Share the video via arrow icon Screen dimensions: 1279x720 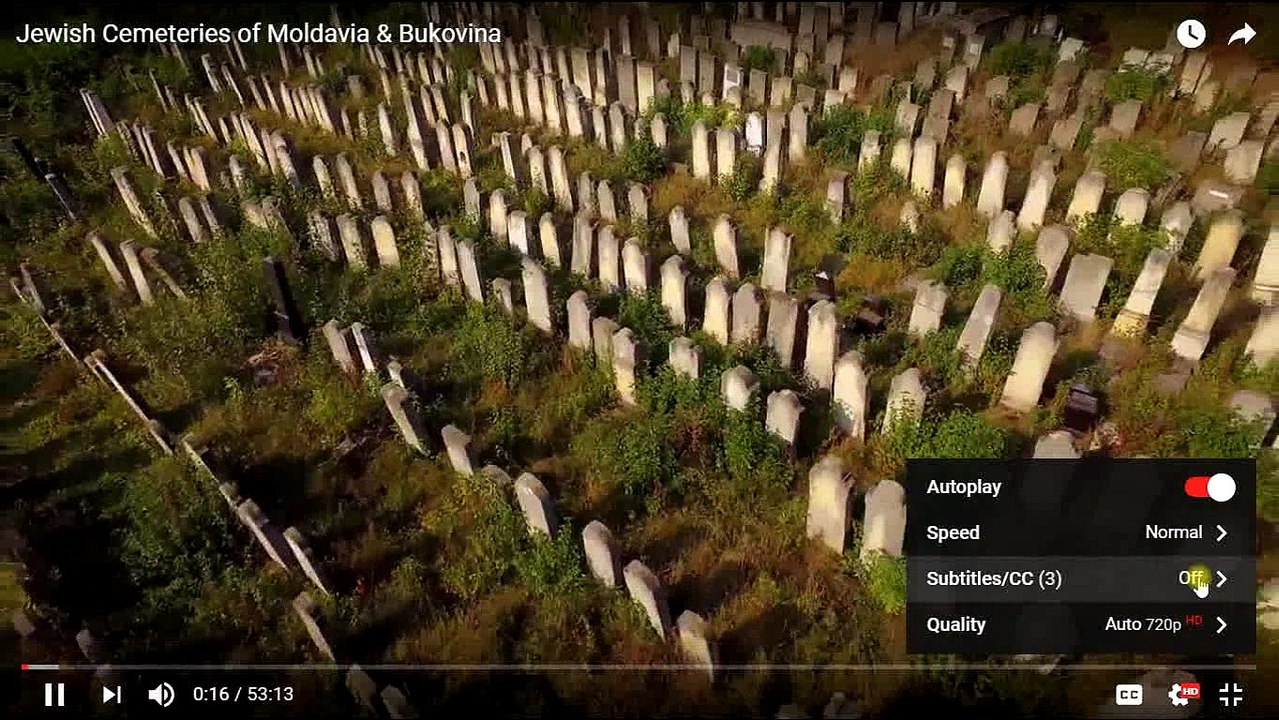click(1242, 35)
